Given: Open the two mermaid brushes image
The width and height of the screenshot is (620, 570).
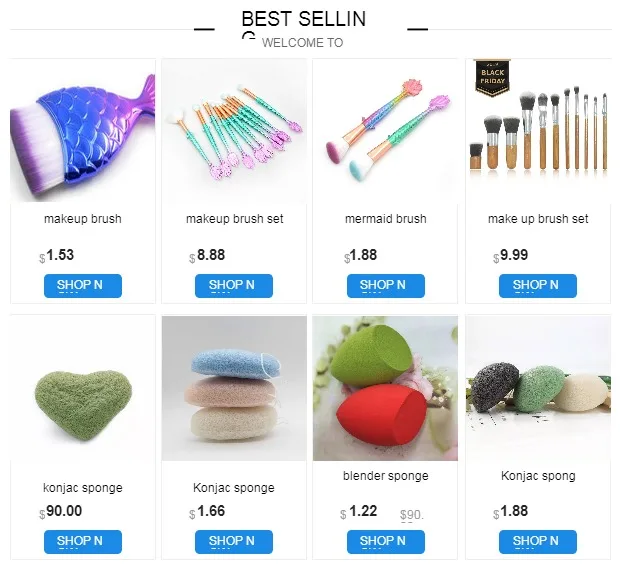Looking at the screenshot, I should [385, 131].
